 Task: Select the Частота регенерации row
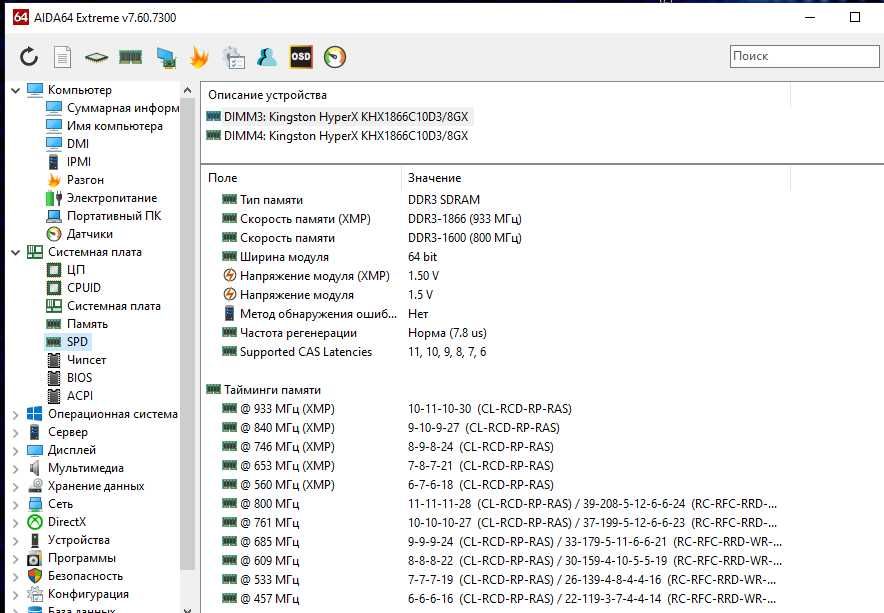click(x=354, y=333)
